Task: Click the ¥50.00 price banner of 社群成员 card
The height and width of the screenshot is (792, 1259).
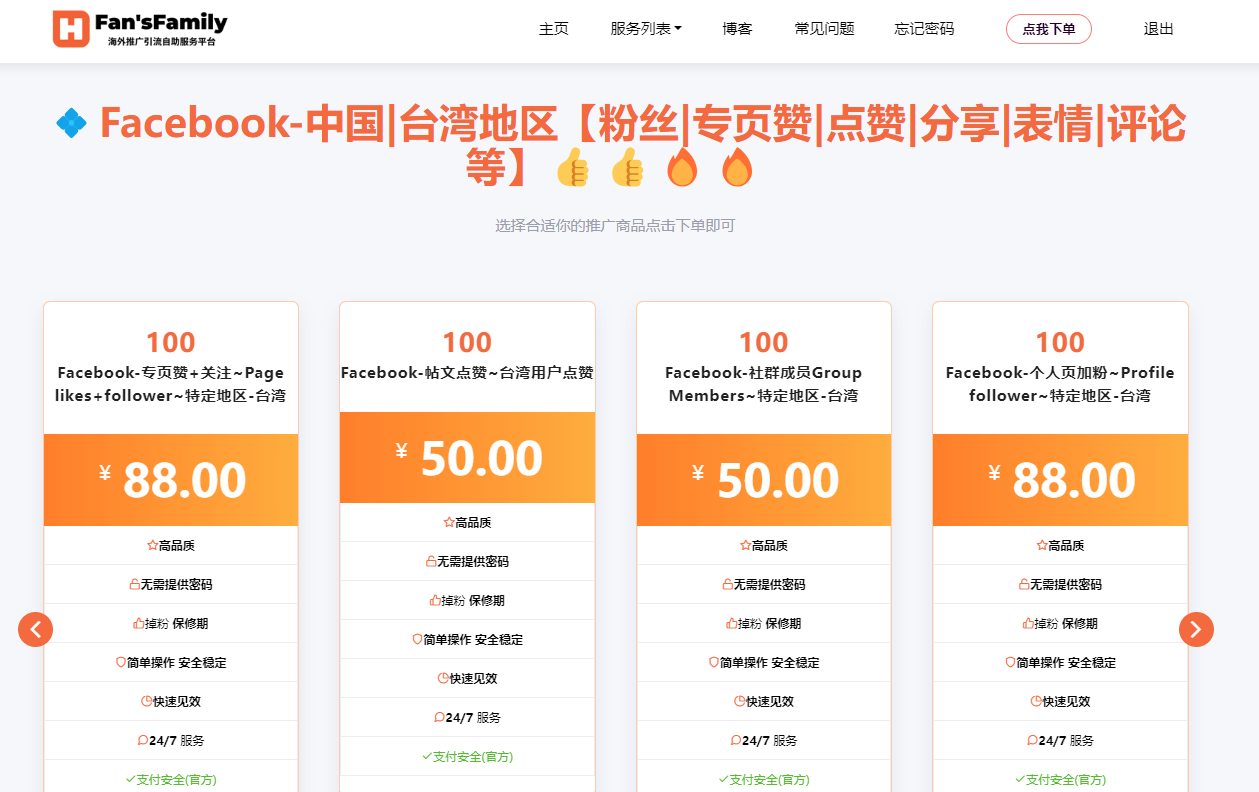Action: (764, 480)
